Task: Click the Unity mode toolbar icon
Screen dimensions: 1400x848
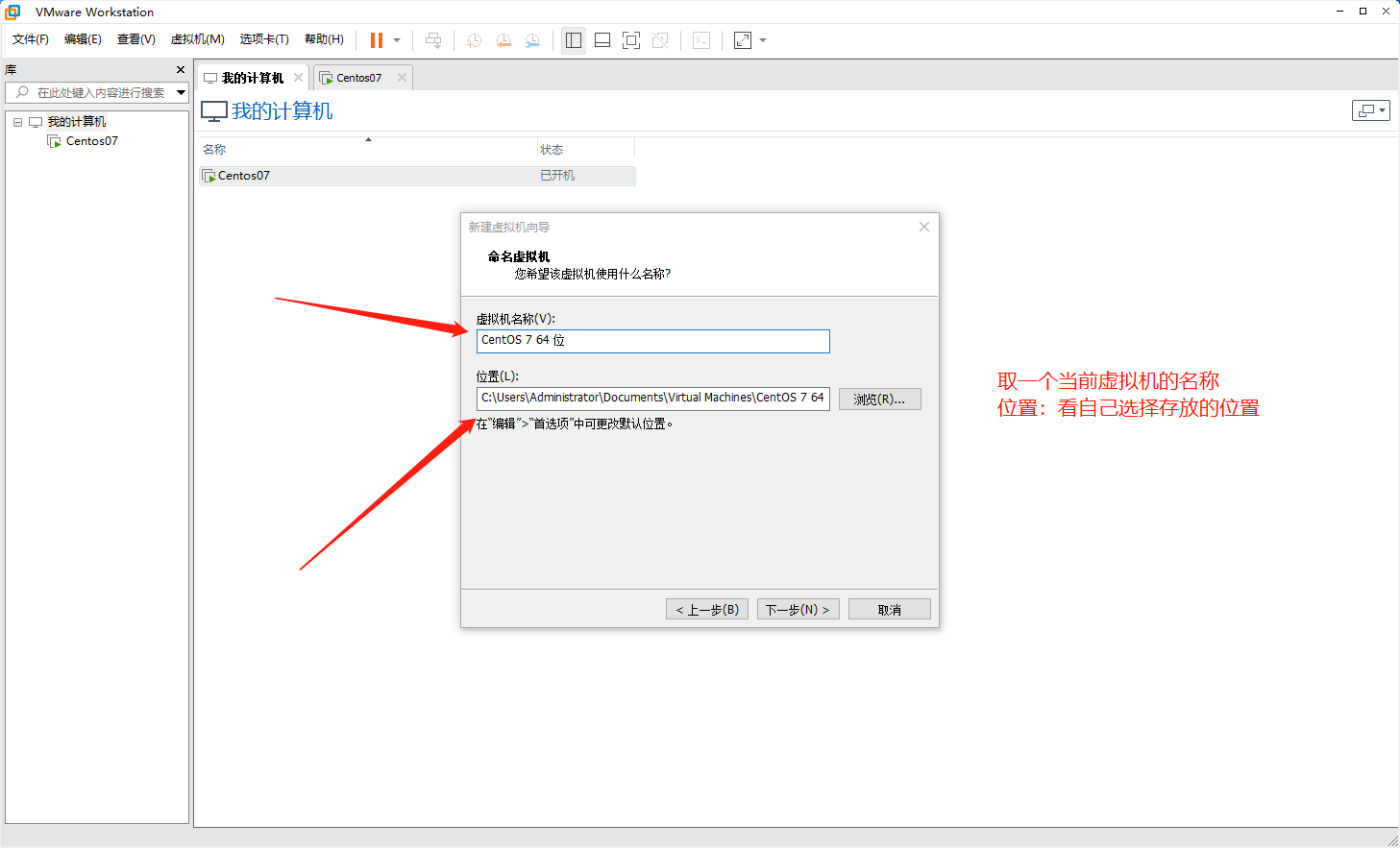Action: tap(660, 40)
